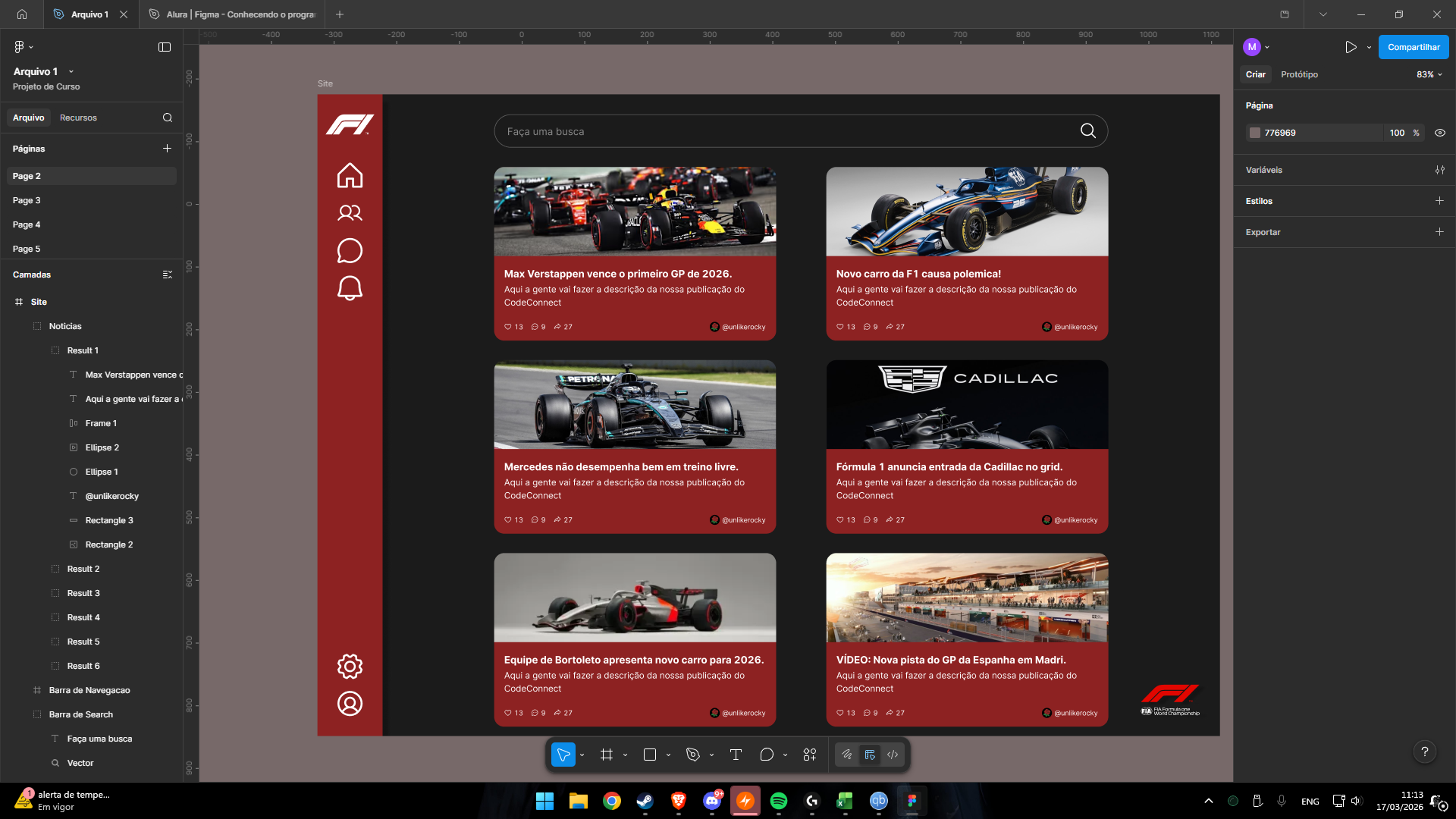Open the Figma main menu icon
Image resolution: width=1456 pixels, height=819 pixels.
click(17, 46)
